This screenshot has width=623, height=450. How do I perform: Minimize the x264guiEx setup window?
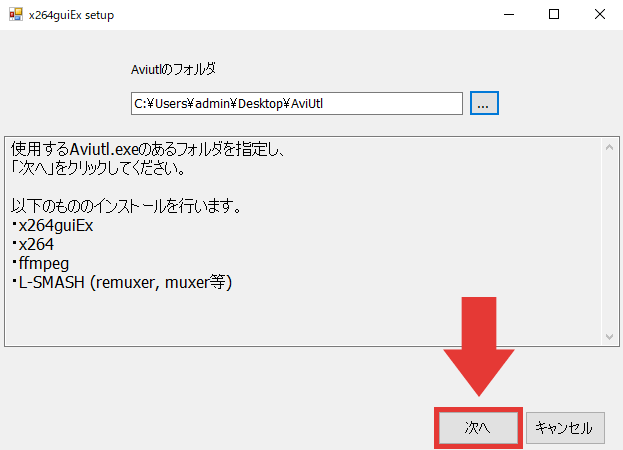tap(509, 15)
